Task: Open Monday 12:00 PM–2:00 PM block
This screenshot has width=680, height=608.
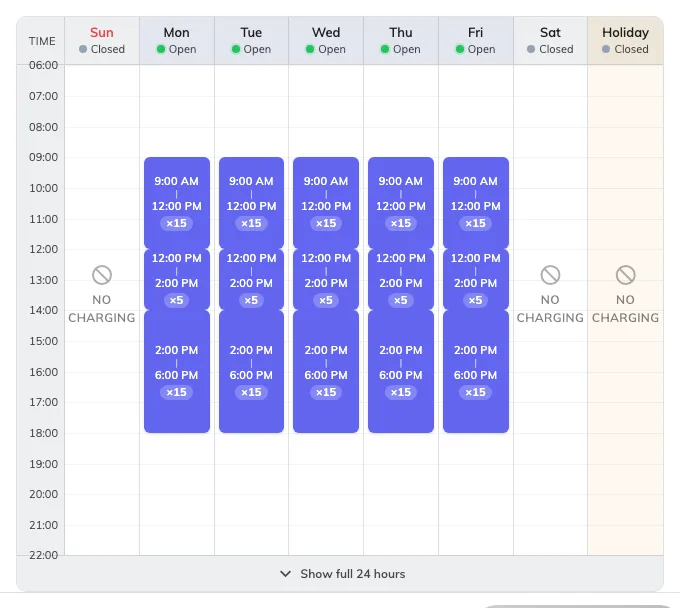Action: [177, 279]
